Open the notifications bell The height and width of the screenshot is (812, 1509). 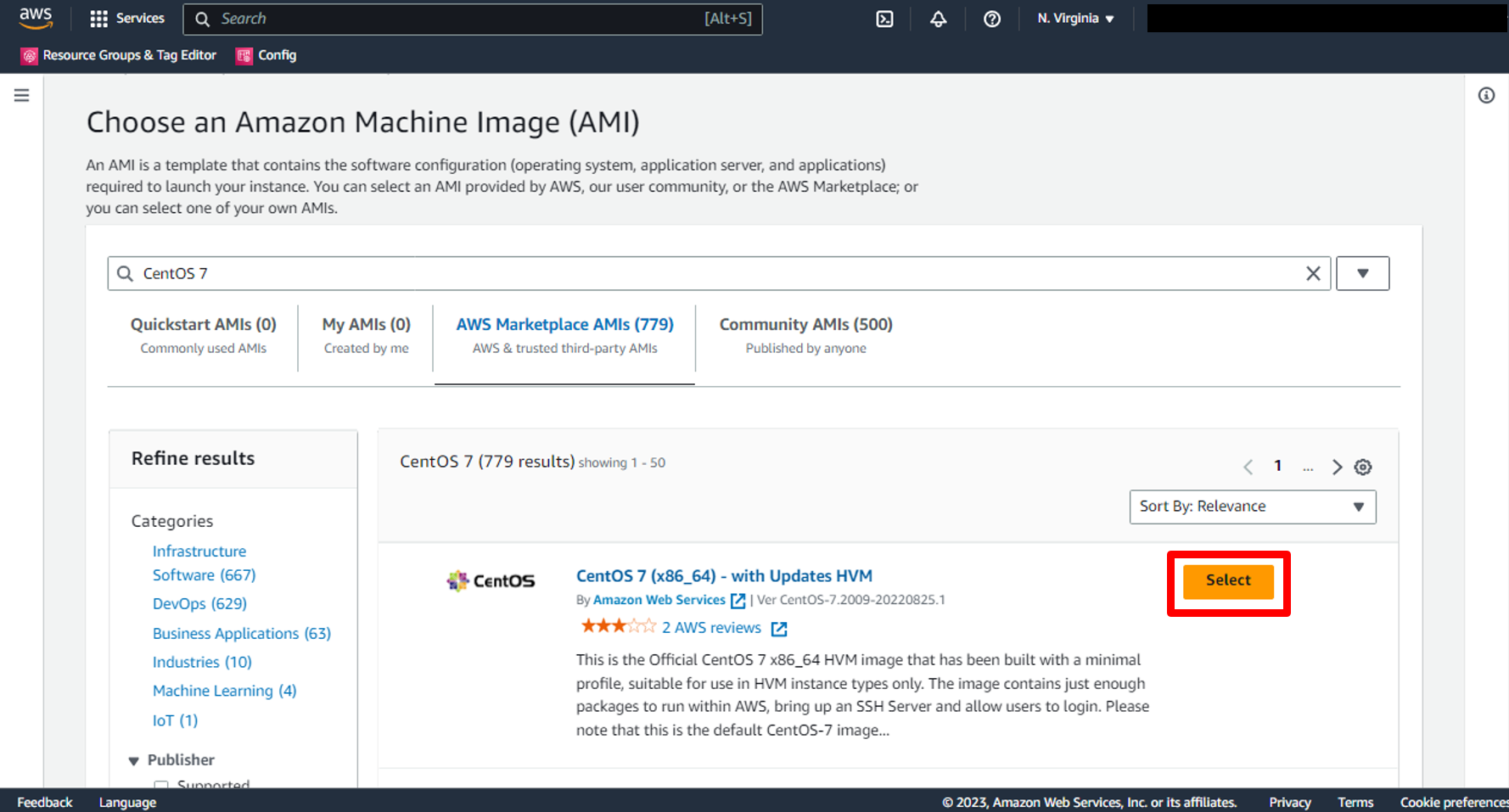point(938,19)
